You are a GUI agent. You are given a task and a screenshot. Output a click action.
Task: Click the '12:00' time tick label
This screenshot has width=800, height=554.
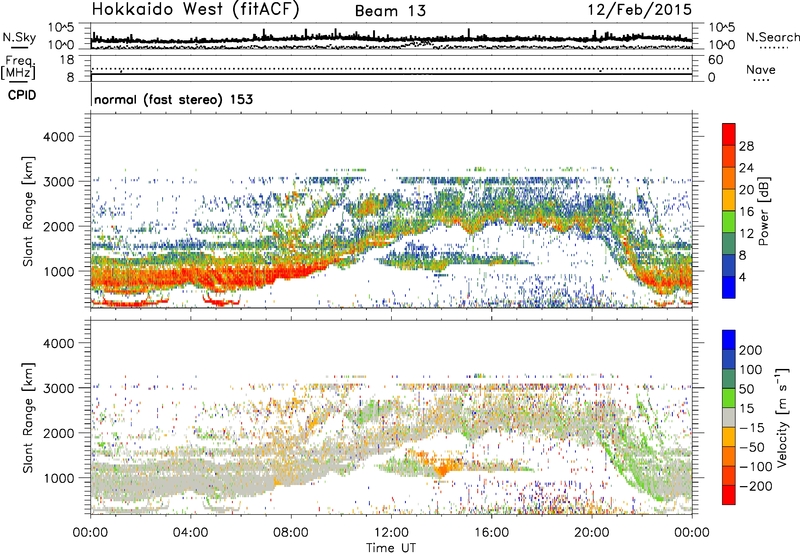391,533
